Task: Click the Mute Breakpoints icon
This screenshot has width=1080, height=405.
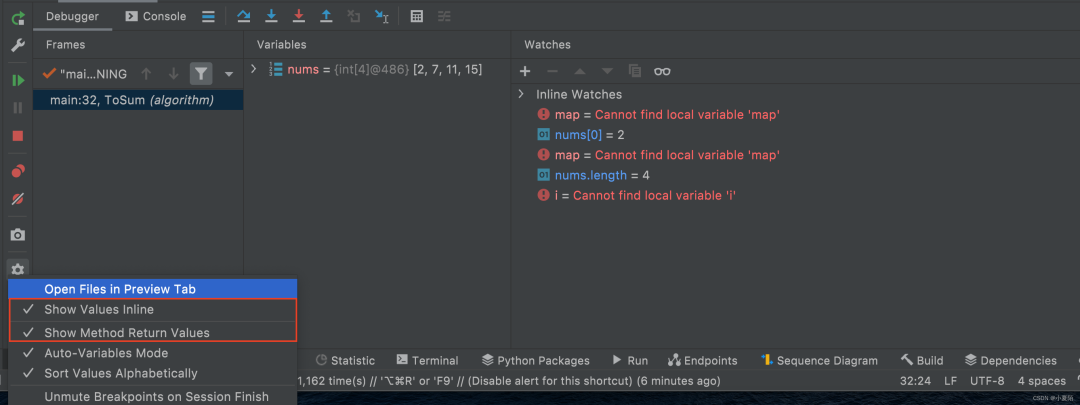Action: click(x=18, y=199)
